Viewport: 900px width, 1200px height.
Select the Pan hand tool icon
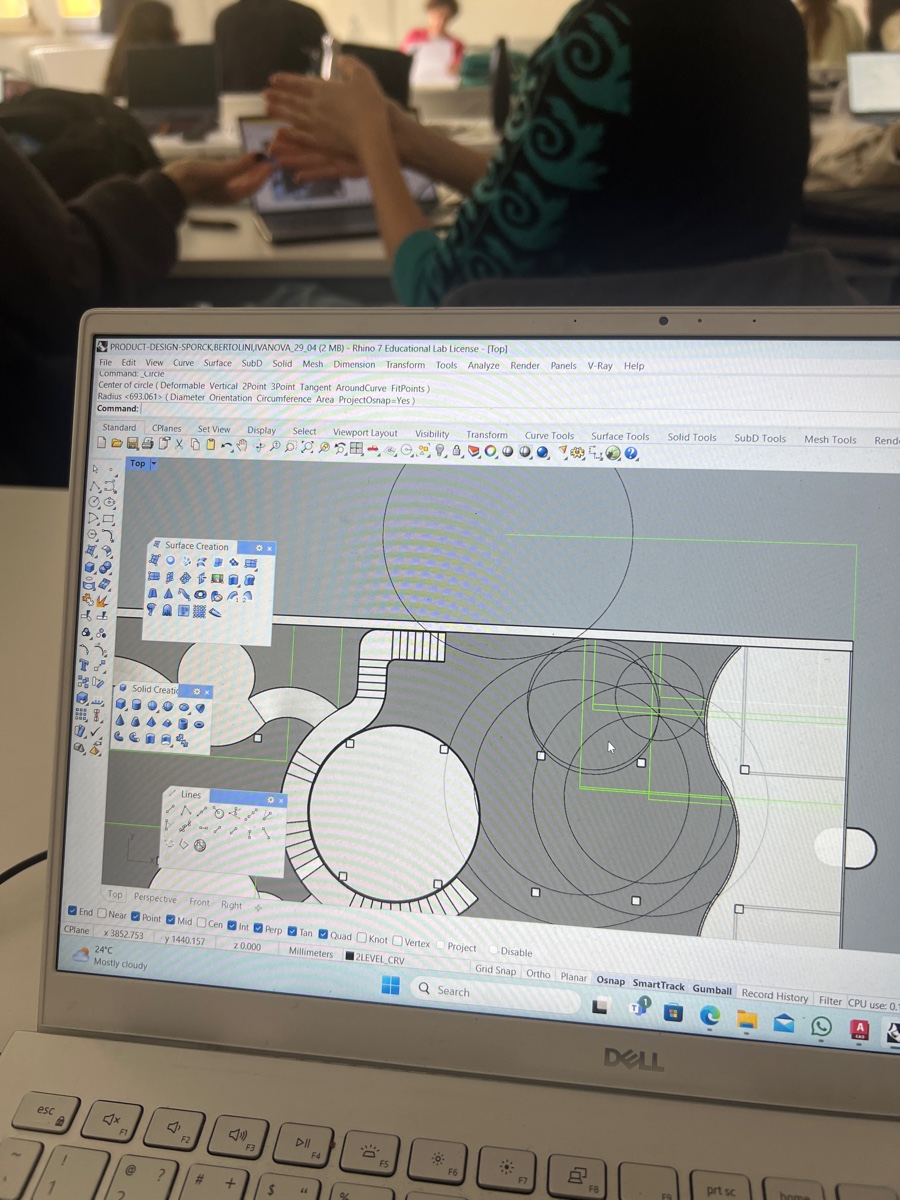tap(242, 445)
